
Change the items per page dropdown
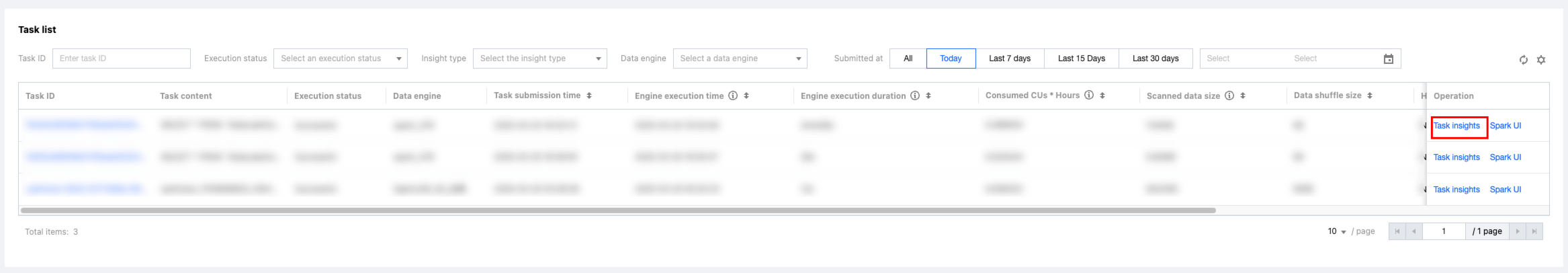1337,231
